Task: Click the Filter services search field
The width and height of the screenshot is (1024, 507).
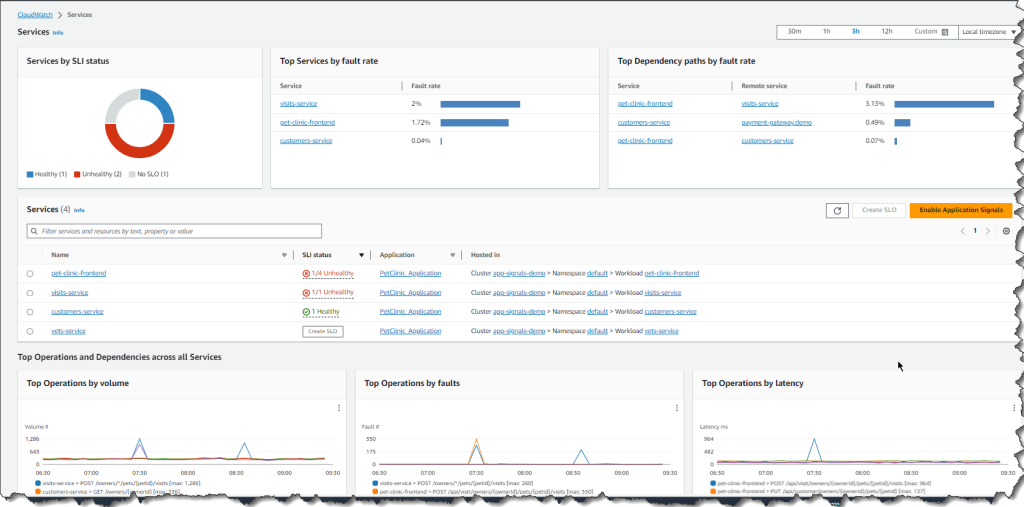Action: click(x=174, y=231)
